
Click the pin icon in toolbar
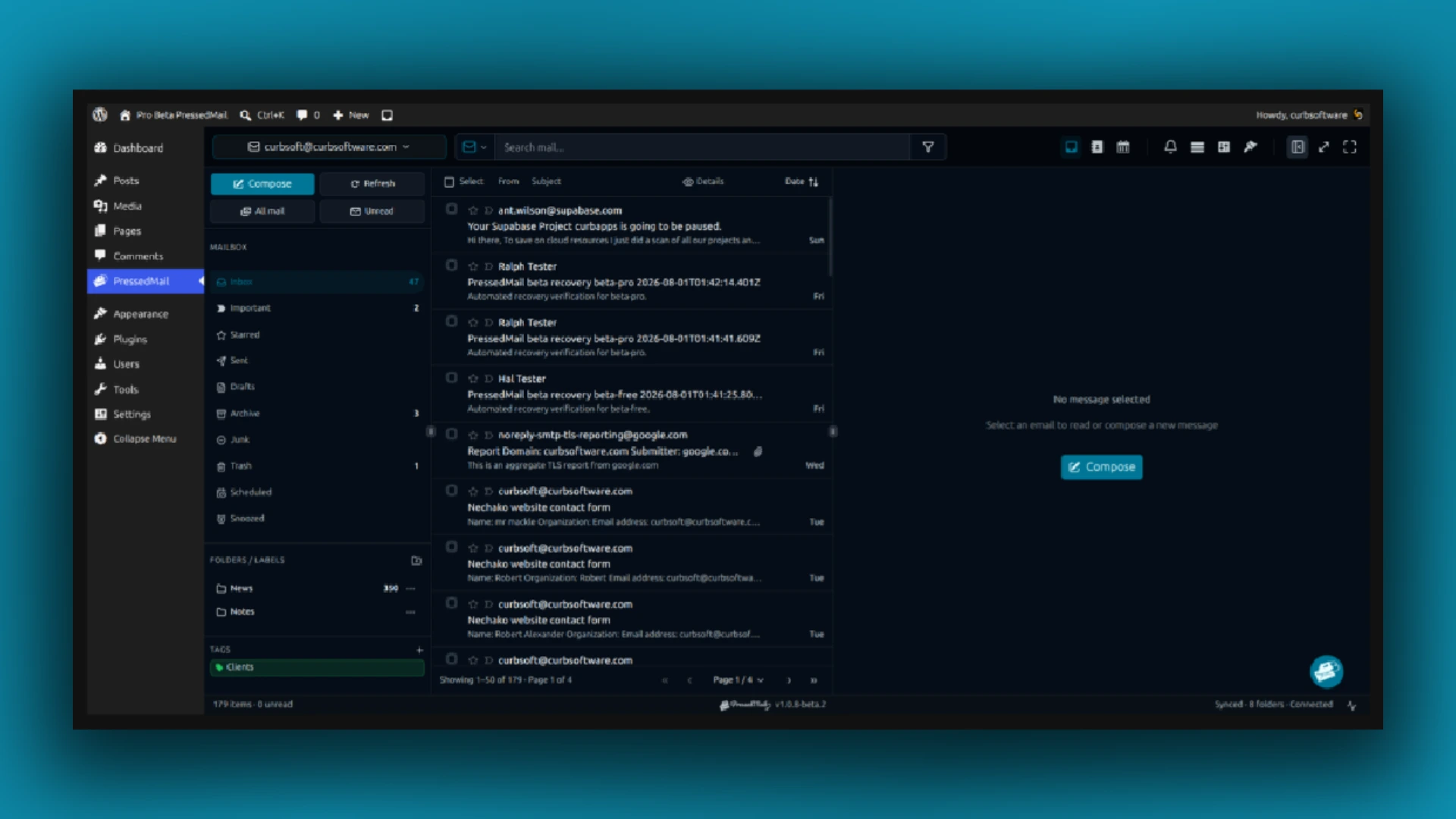pos(1250,147)
